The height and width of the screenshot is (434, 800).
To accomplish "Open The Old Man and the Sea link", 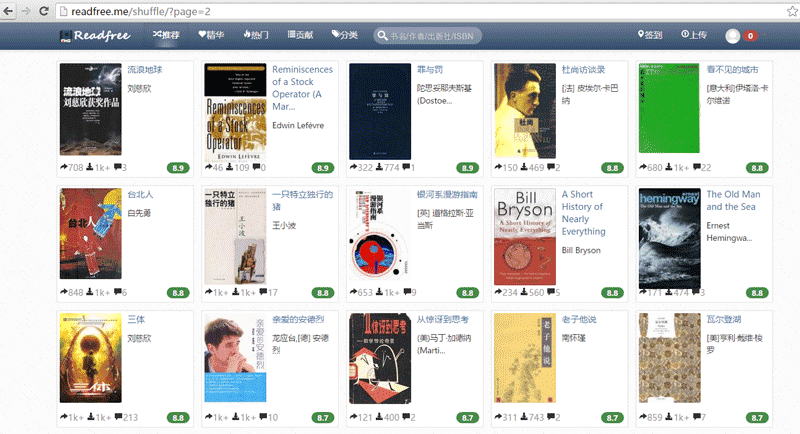I will tap(733, 200).
